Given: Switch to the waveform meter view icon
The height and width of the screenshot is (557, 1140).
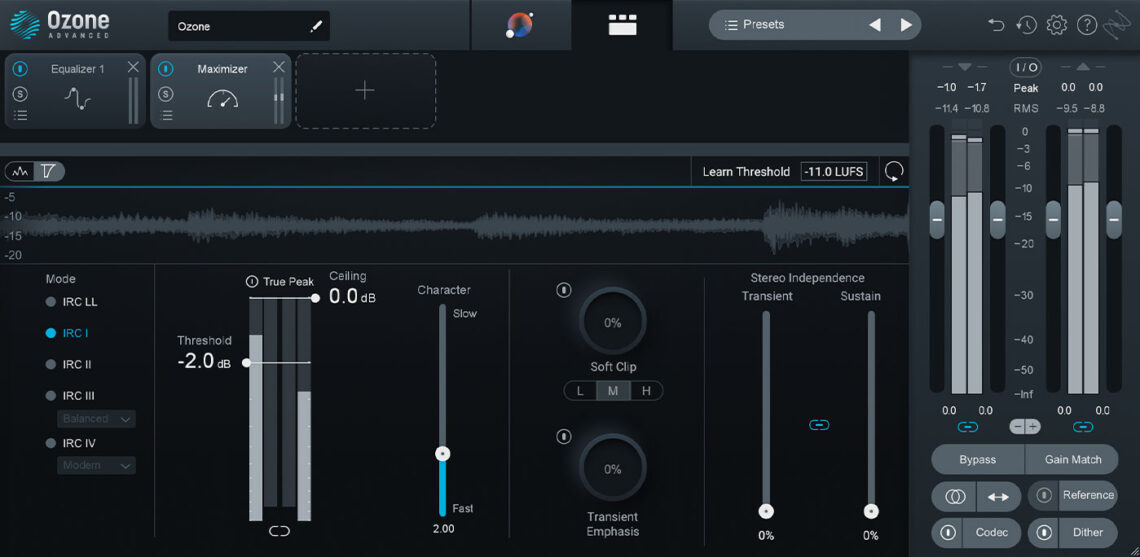Looking at the screenshot, I should [x=20, y=172].
